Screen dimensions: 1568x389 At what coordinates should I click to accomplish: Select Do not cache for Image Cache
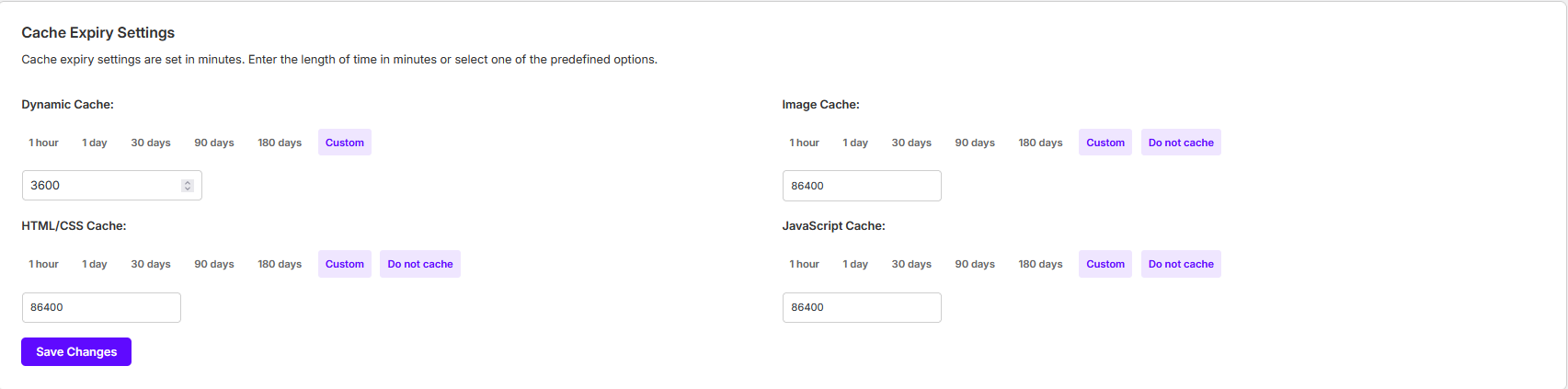(1181, 143)
